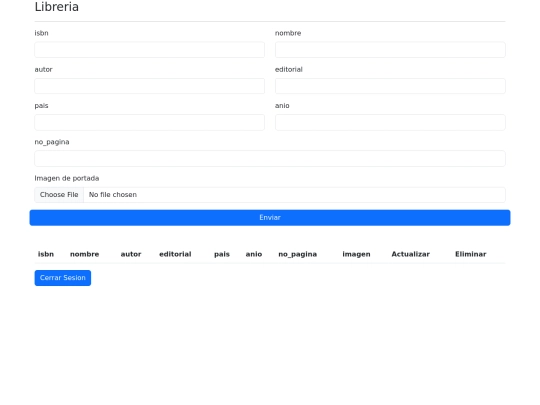Click the anio input field
The width and height of the screenshot is (540, 405).
(x=390, y=122)
